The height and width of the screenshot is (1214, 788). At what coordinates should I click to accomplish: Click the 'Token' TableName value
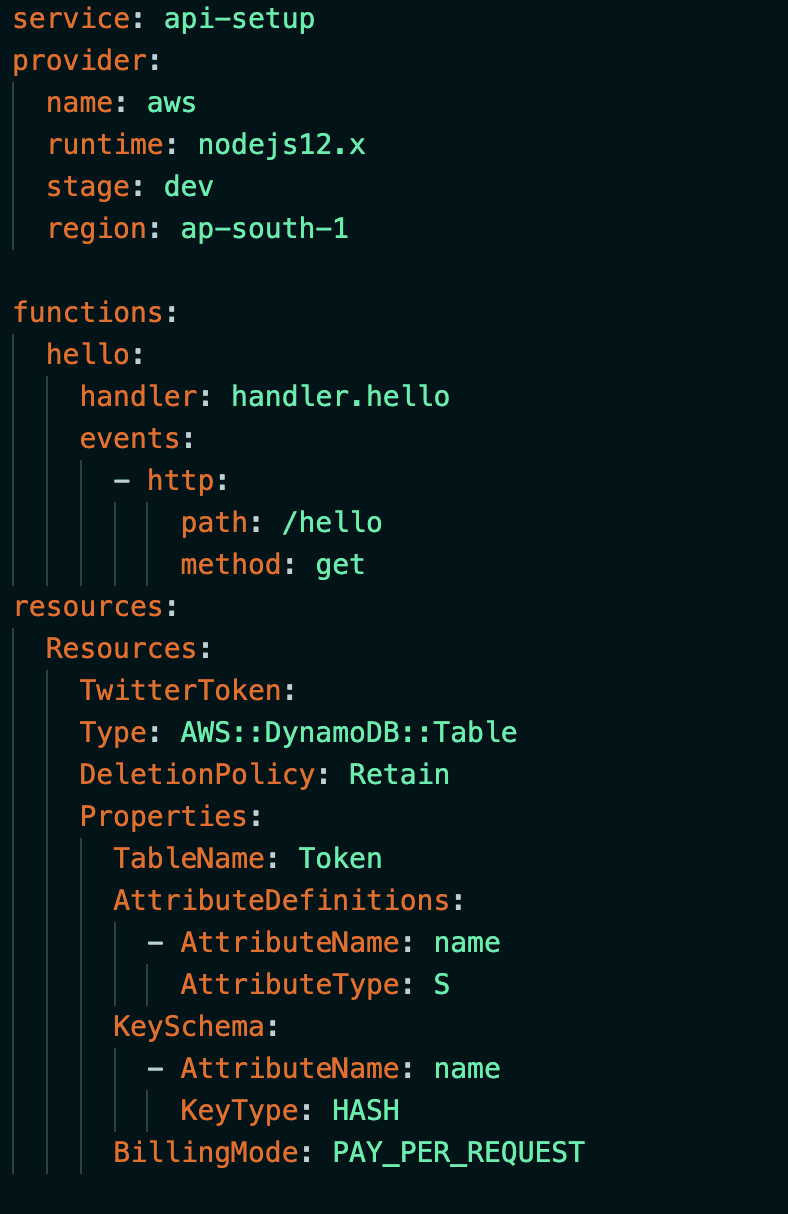pyautogui.click(x=340, y=859)
